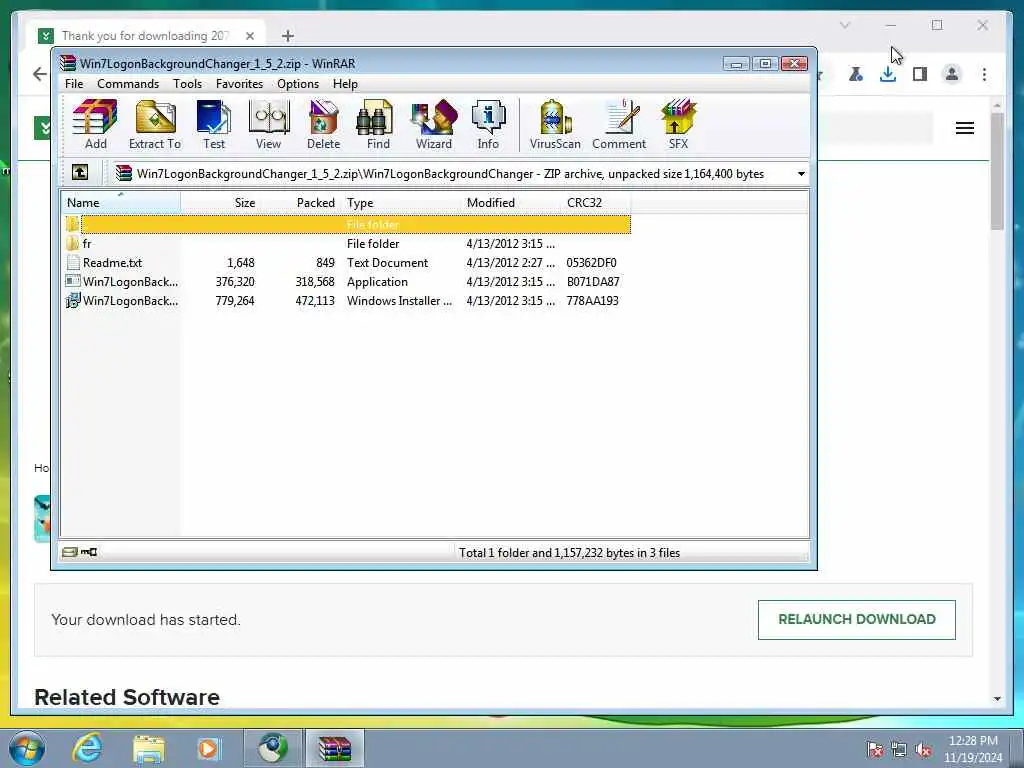
Task: Select the Readme.txt file
Action: (x=347, y=263)
